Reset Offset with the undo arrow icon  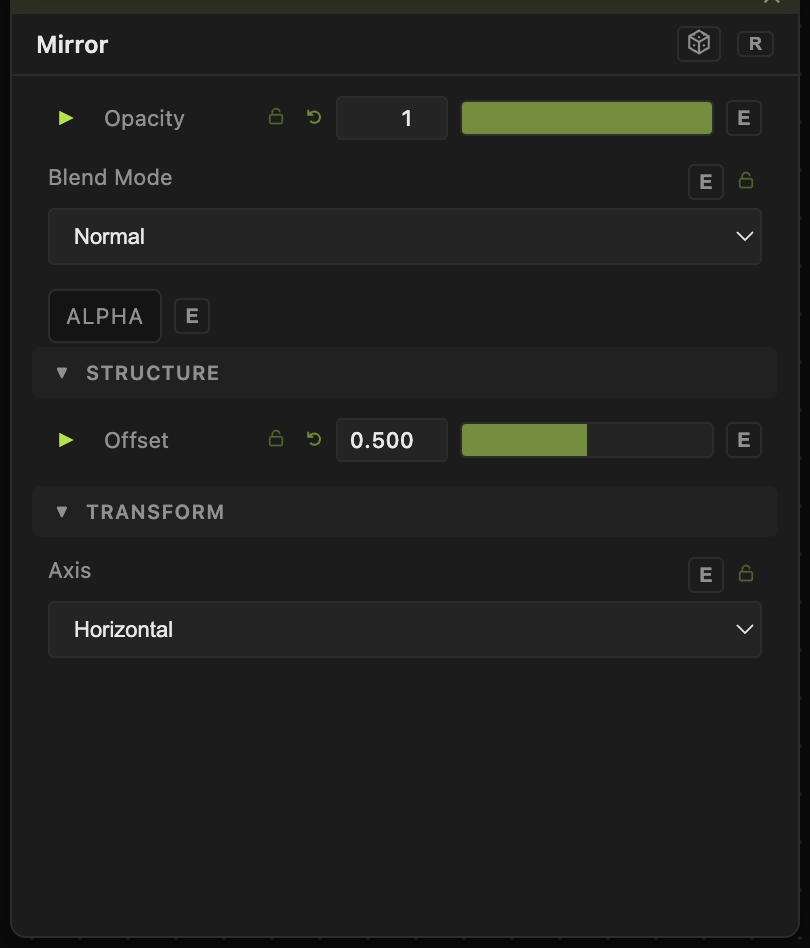(x=314, y=439)
